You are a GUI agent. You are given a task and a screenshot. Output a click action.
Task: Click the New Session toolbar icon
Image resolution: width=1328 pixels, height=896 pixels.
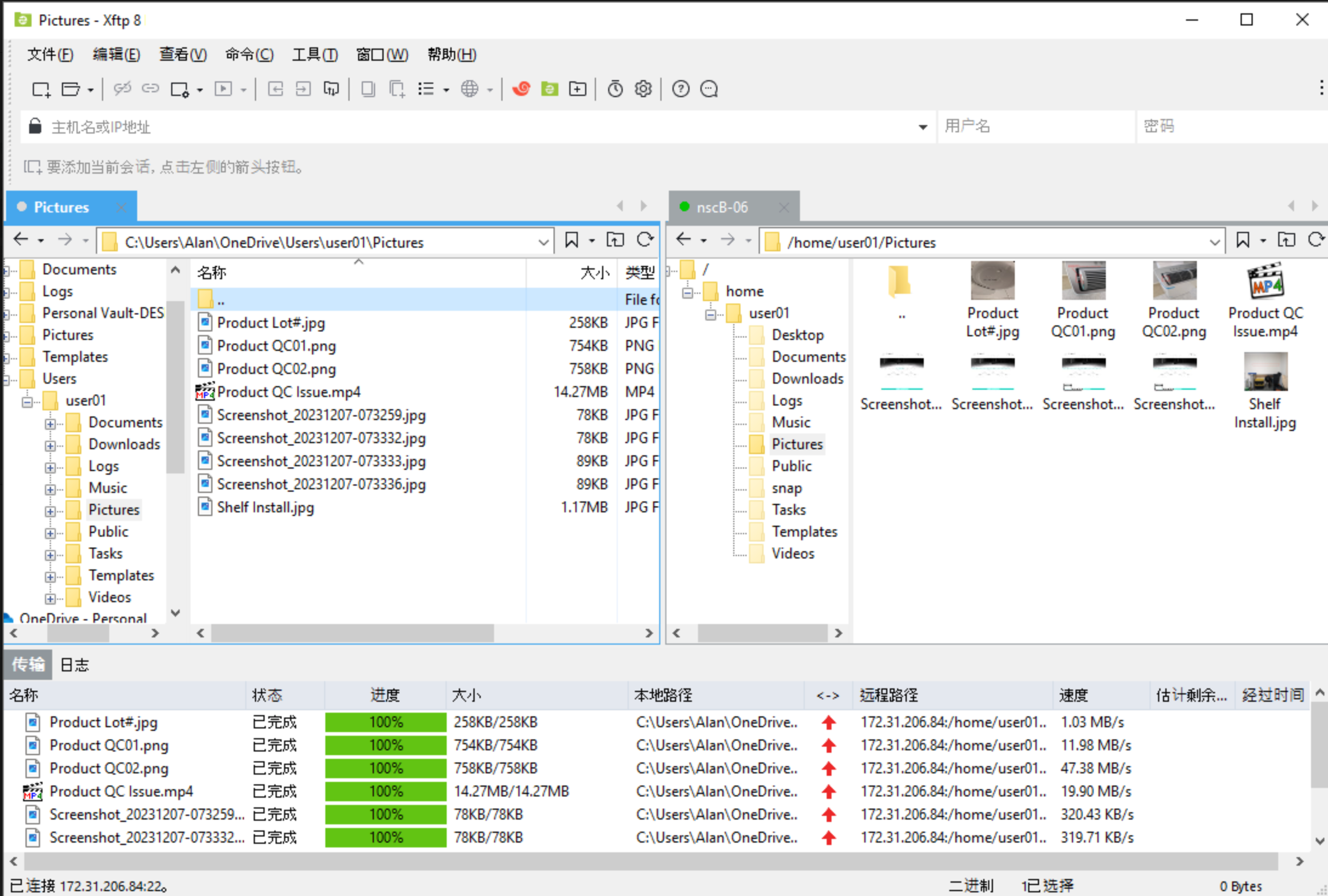(x=41, y=89)
